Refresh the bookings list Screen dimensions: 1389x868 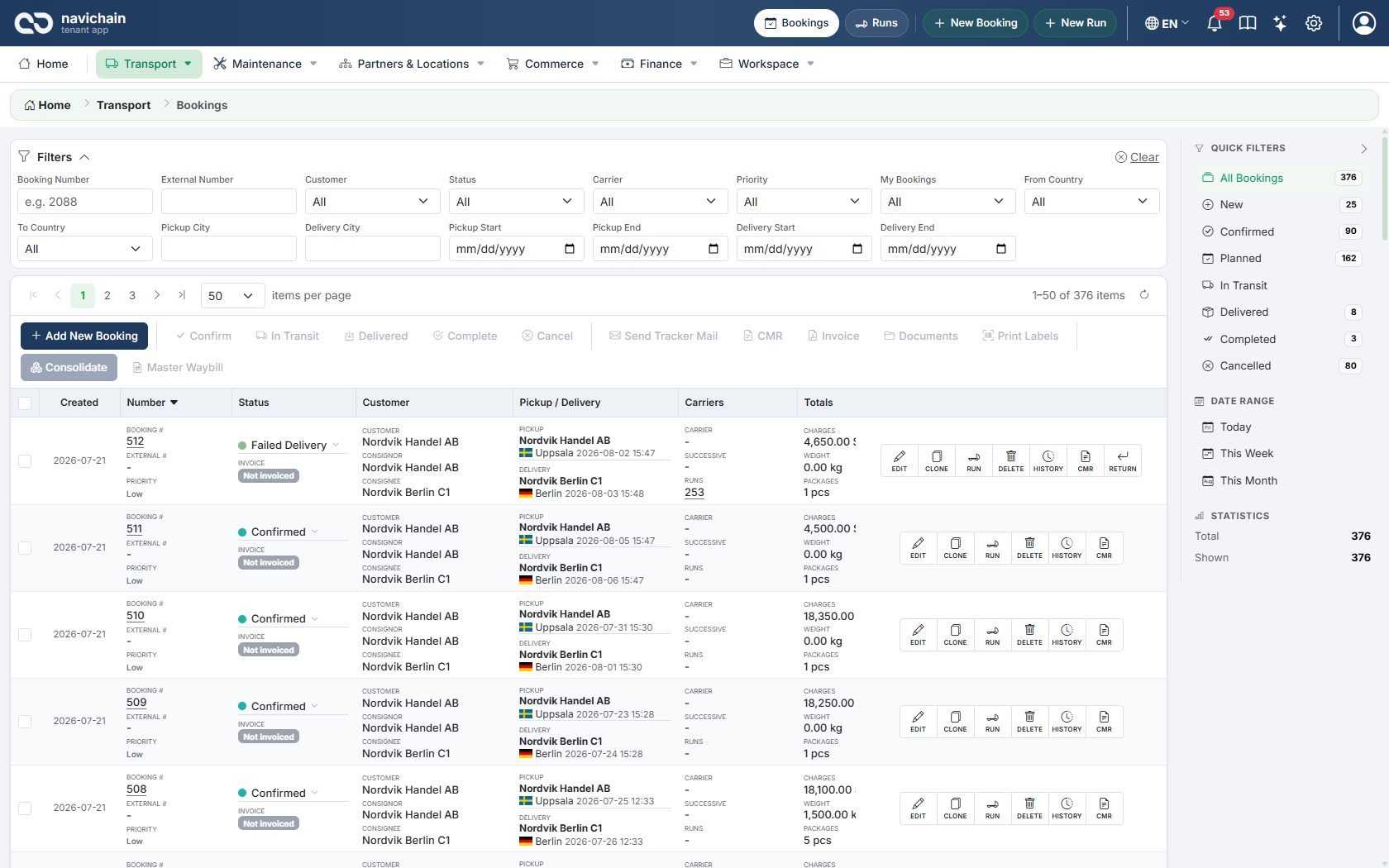point(1144,295)
